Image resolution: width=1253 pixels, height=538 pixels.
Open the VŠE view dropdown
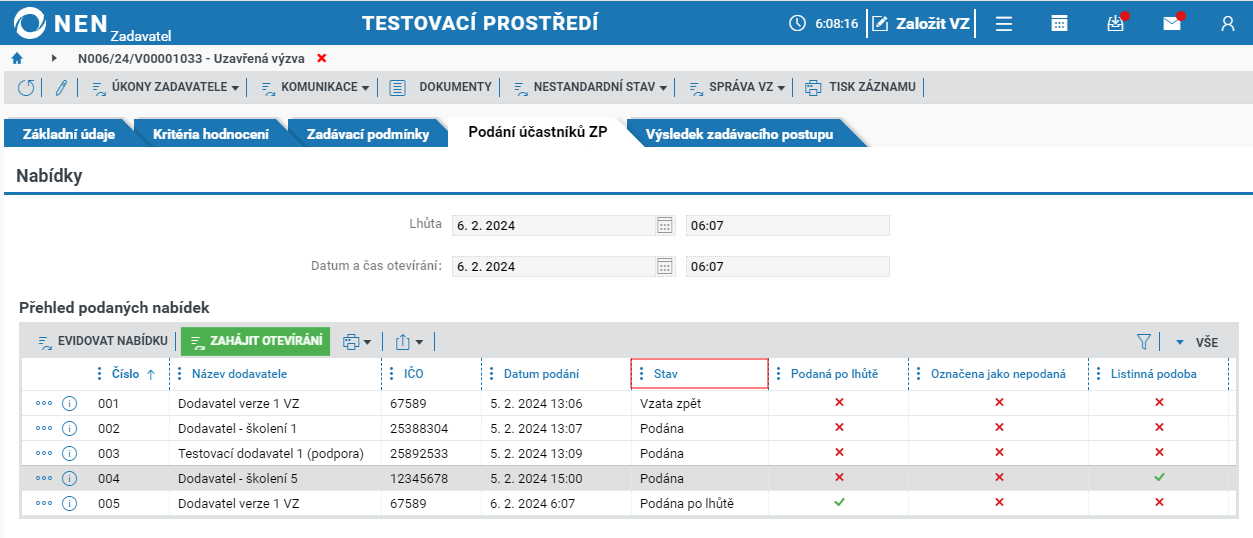pos(1197,342)
